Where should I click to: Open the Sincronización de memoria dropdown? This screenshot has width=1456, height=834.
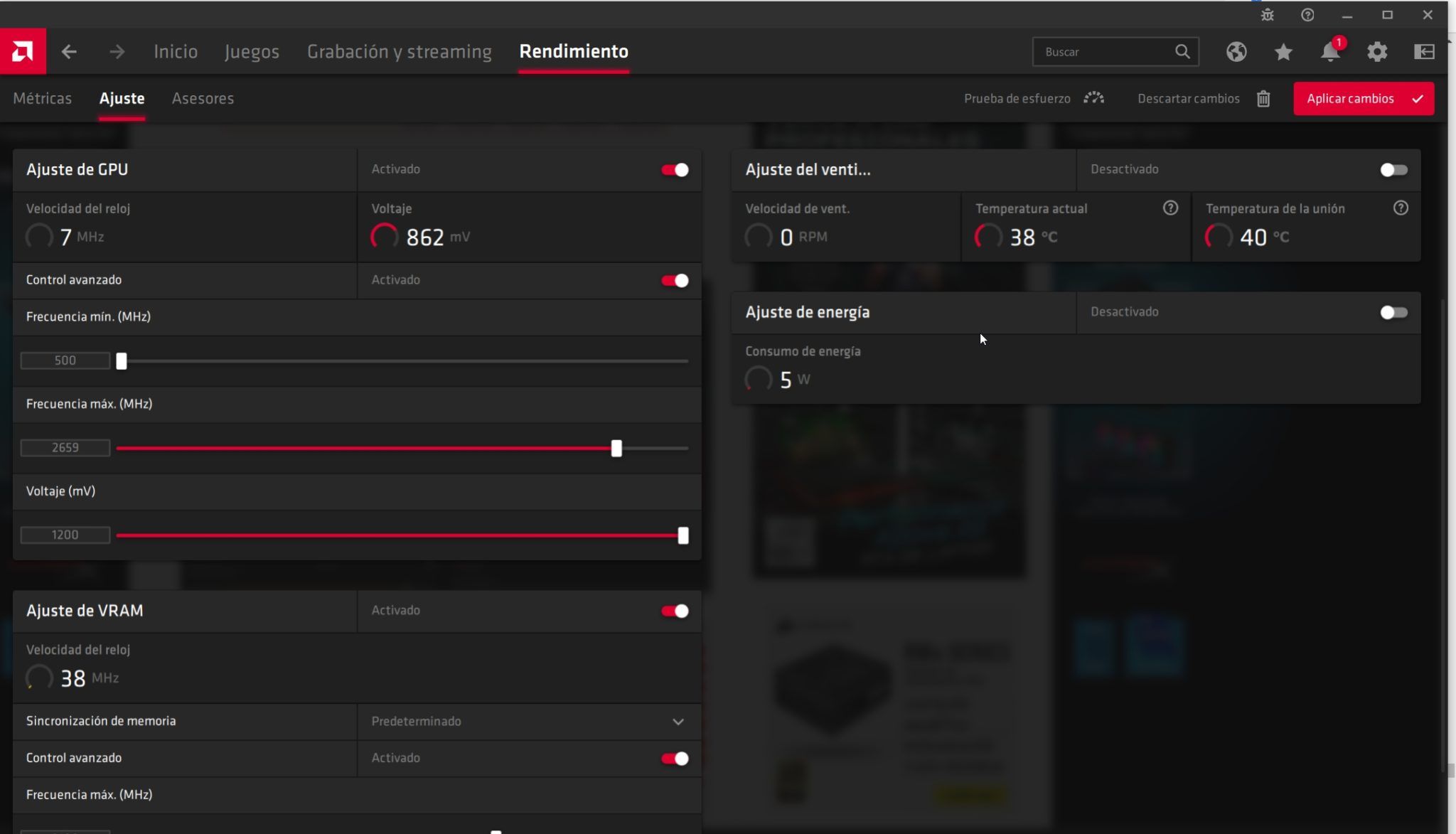tap(678, 722)
